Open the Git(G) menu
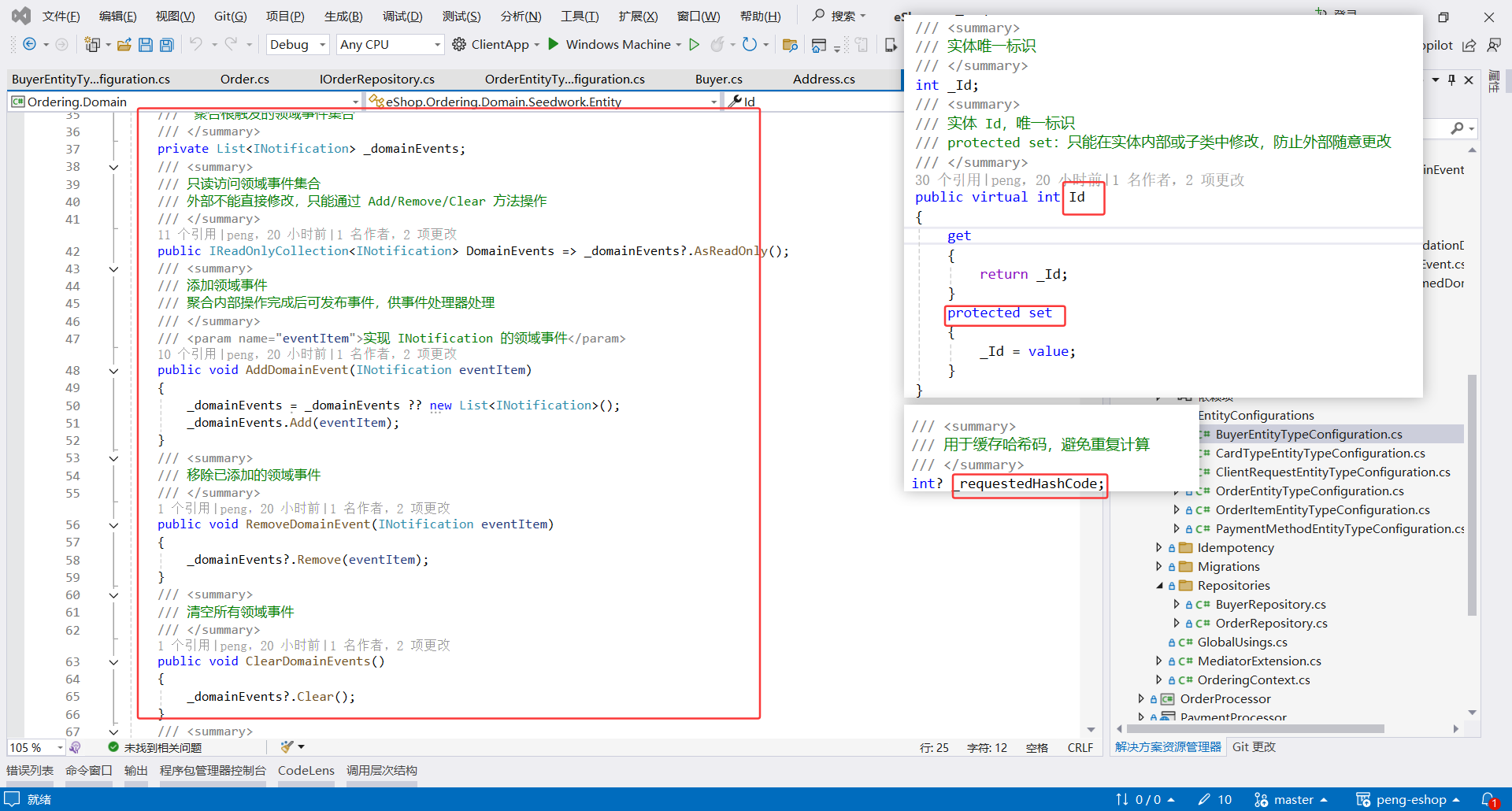The width and height of the screenshot is (1512, 811). pyautogui.click(x=230, y=16)
